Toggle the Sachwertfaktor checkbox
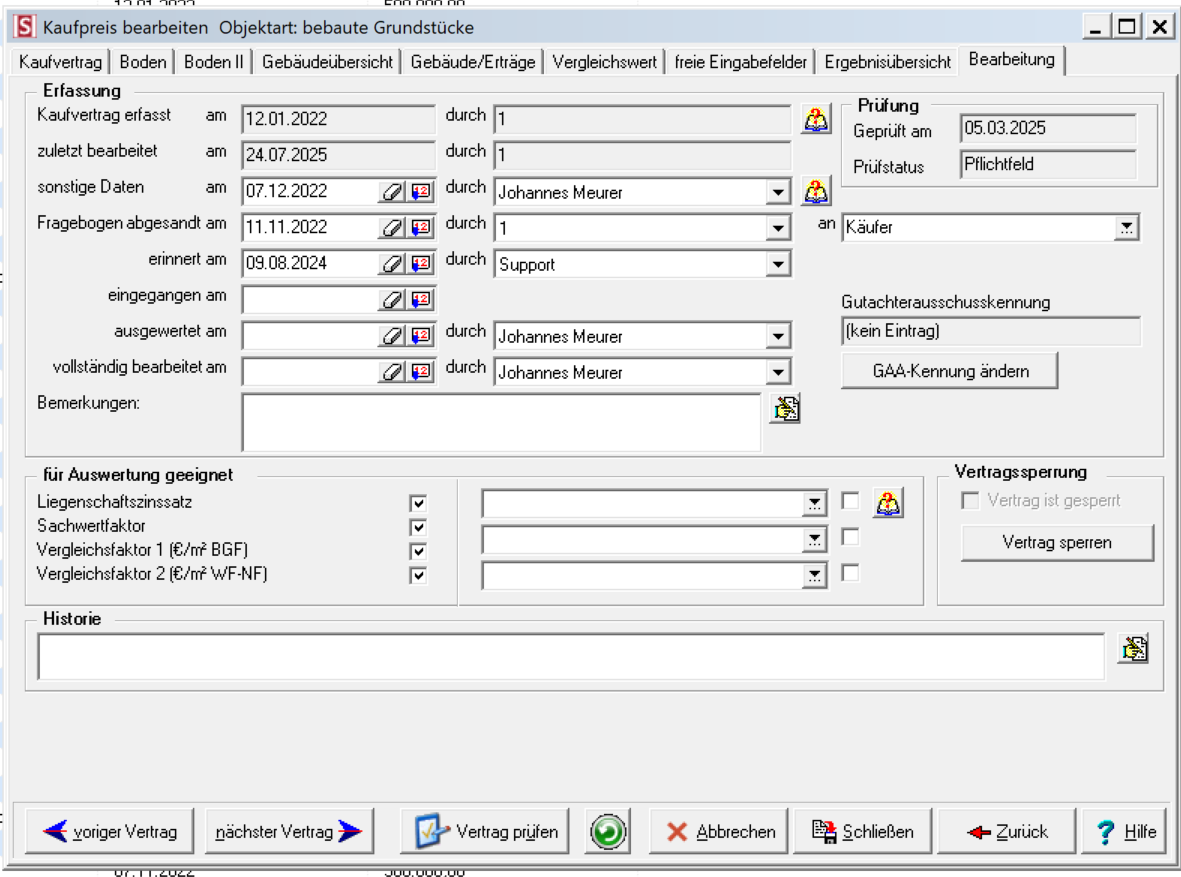The height and width of the screenshot is (877, 1181). coord(419,527)
